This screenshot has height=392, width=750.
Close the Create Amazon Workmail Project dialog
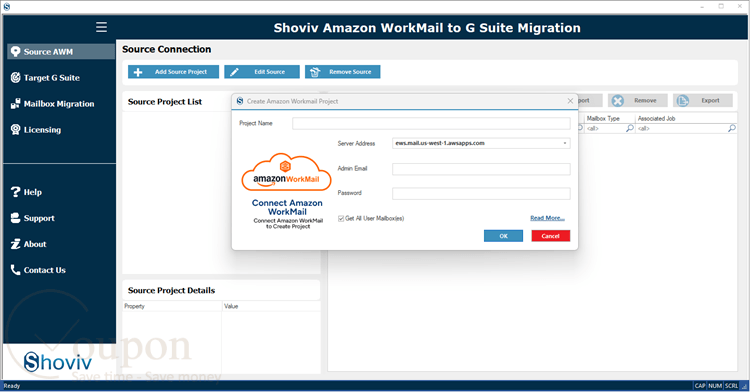click(570, 101)
